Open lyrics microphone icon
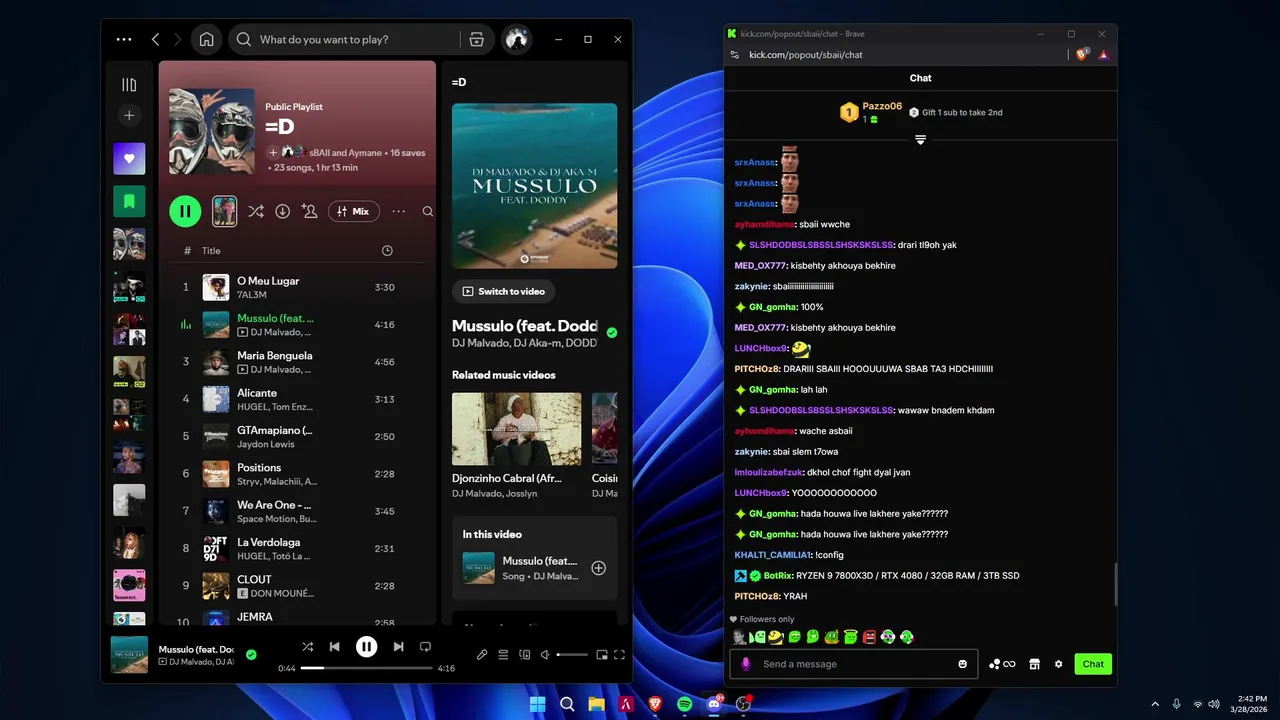The width and height of the screenshot is (1280, 720). [482, 655]
